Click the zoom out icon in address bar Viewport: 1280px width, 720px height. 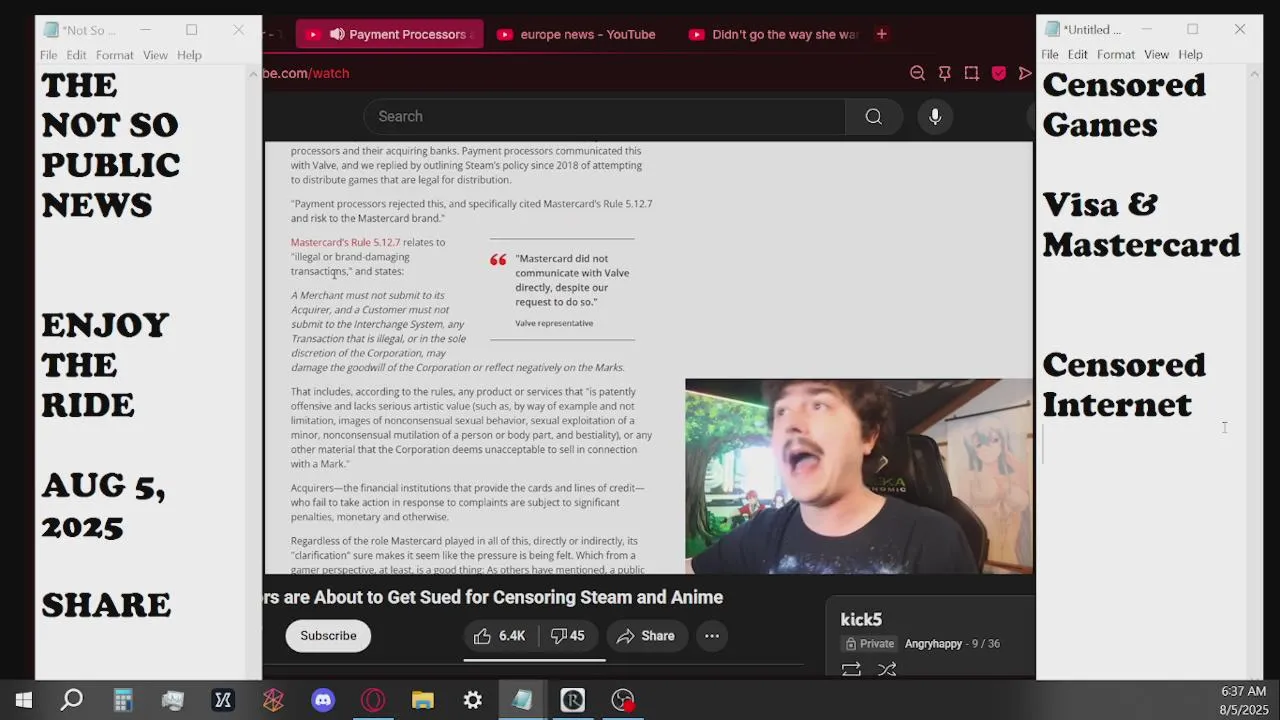point(917,73)
